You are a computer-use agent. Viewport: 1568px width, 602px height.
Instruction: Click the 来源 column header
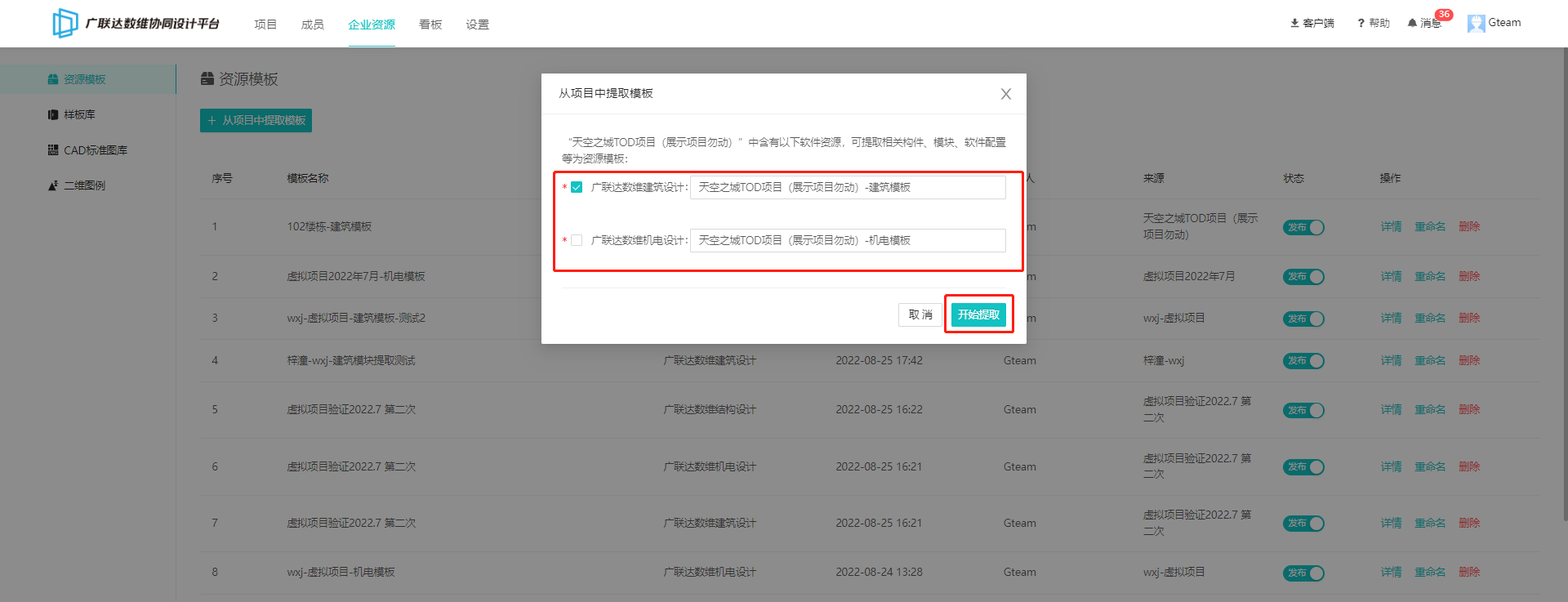click(x=1154, y=178)
